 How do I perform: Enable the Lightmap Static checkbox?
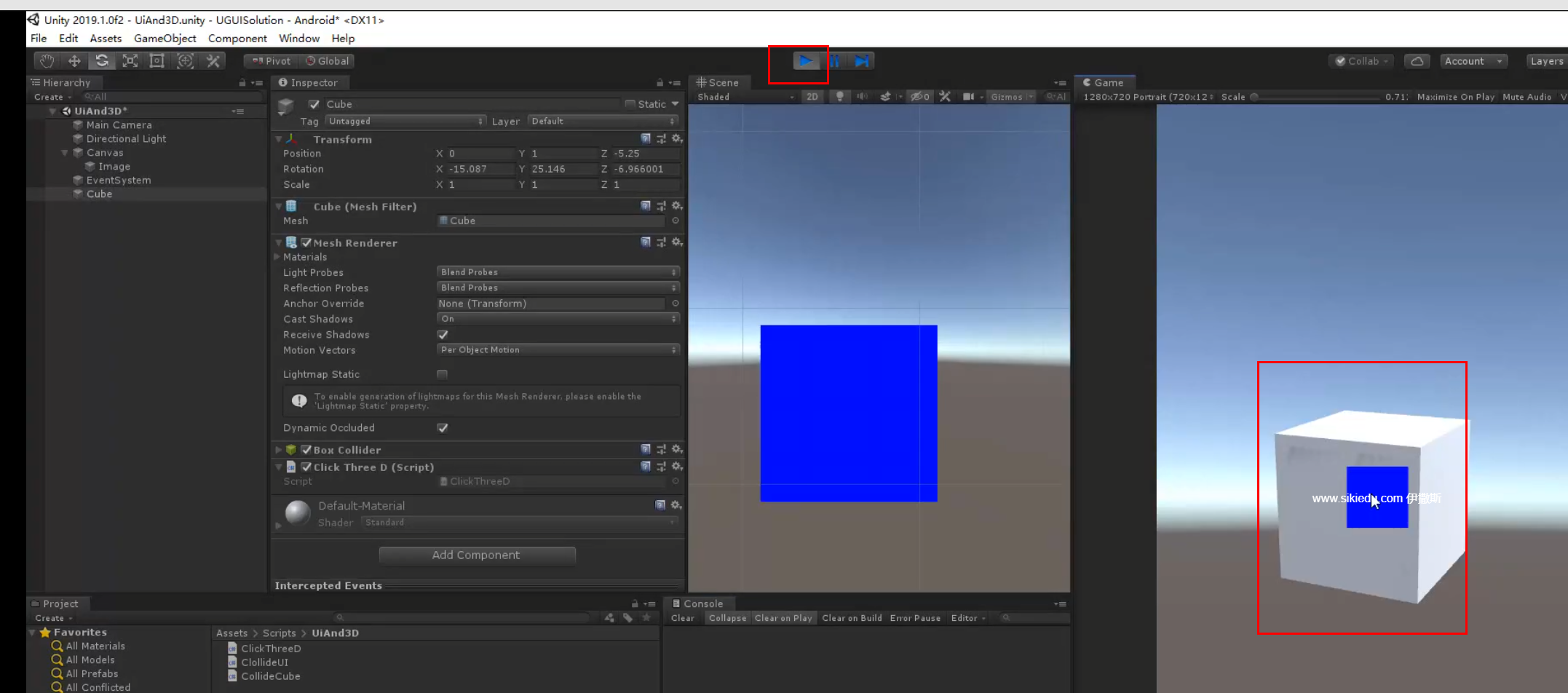(x=443, y=374)
